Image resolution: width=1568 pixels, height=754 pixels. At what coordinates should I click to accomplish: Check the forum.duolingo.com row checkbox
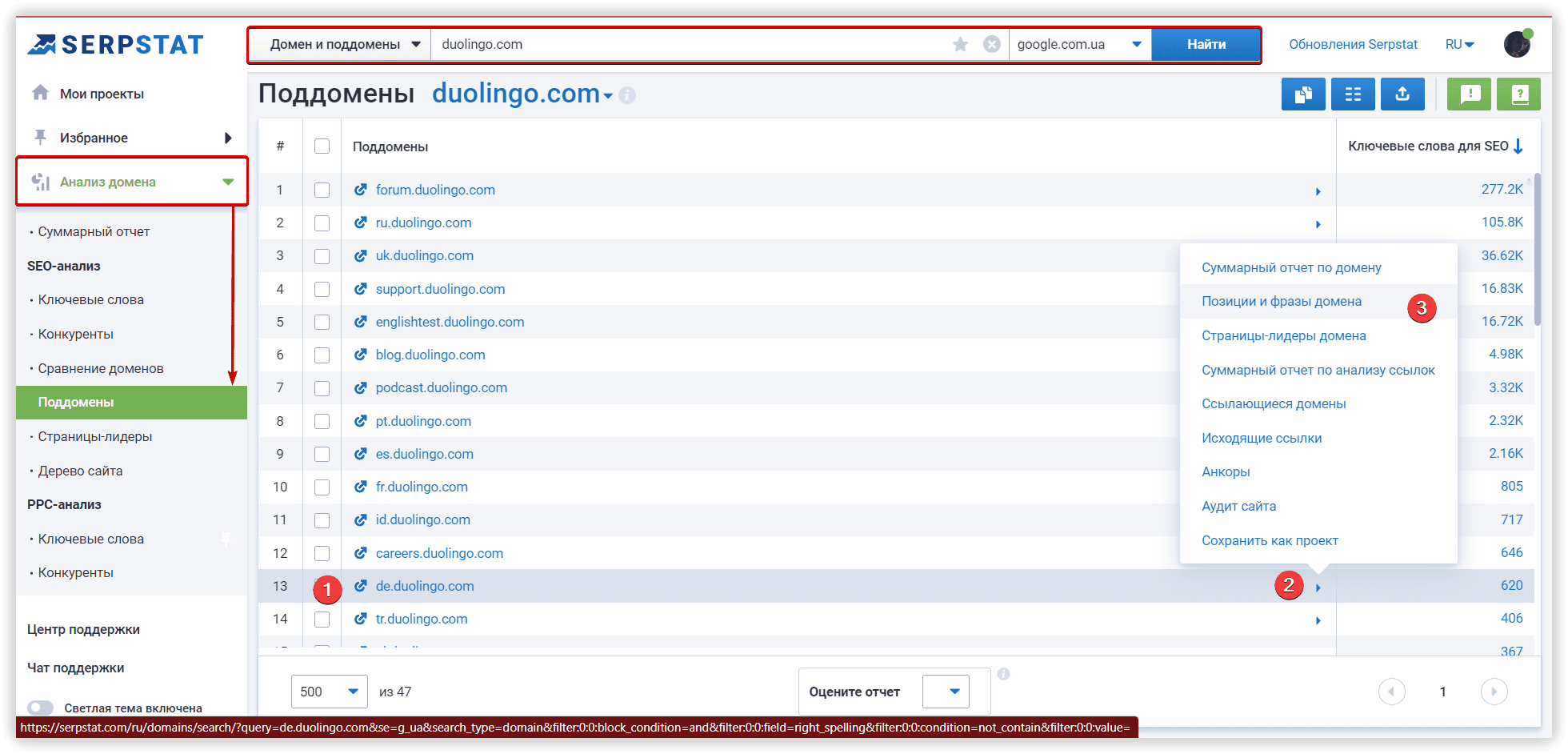[x=322, y=190]
